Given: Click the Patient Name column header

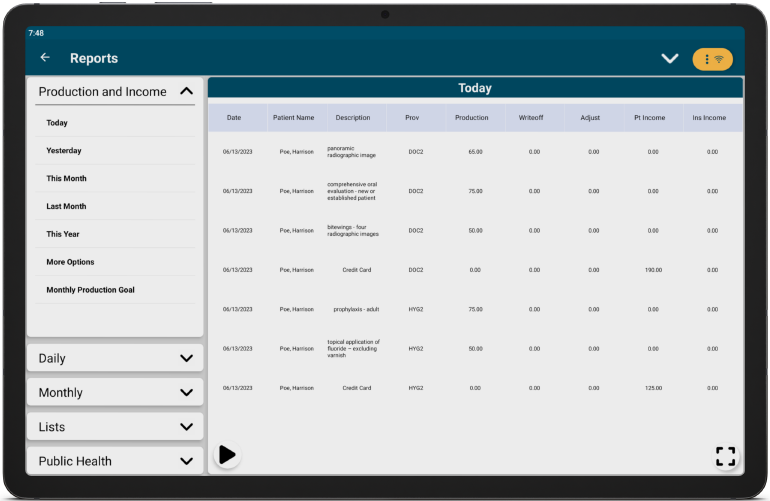Looking at the screenshot, I should point(293,118).
